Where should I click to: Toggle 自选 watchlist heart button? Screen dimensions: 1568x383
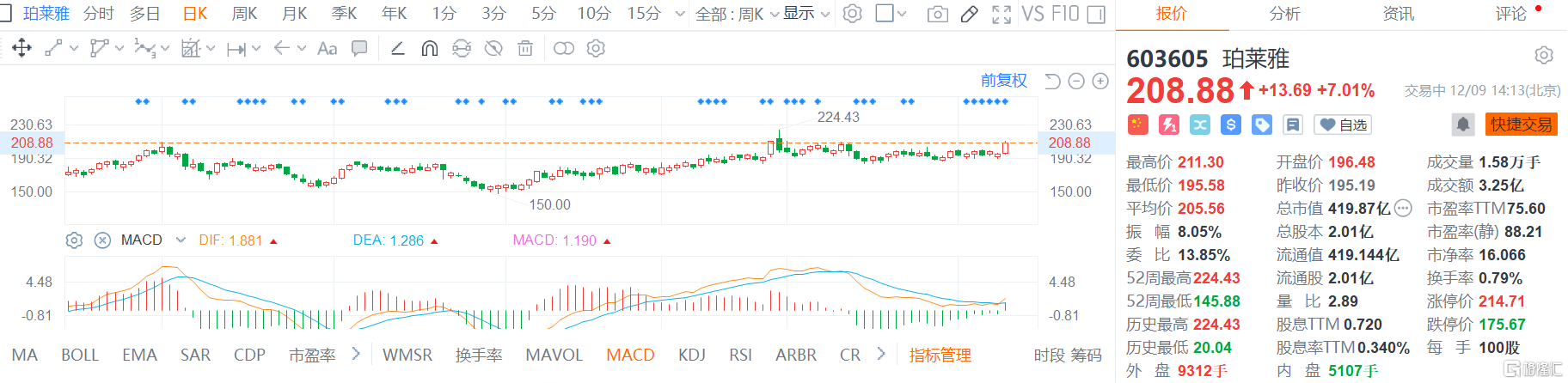pos(1344,125)
